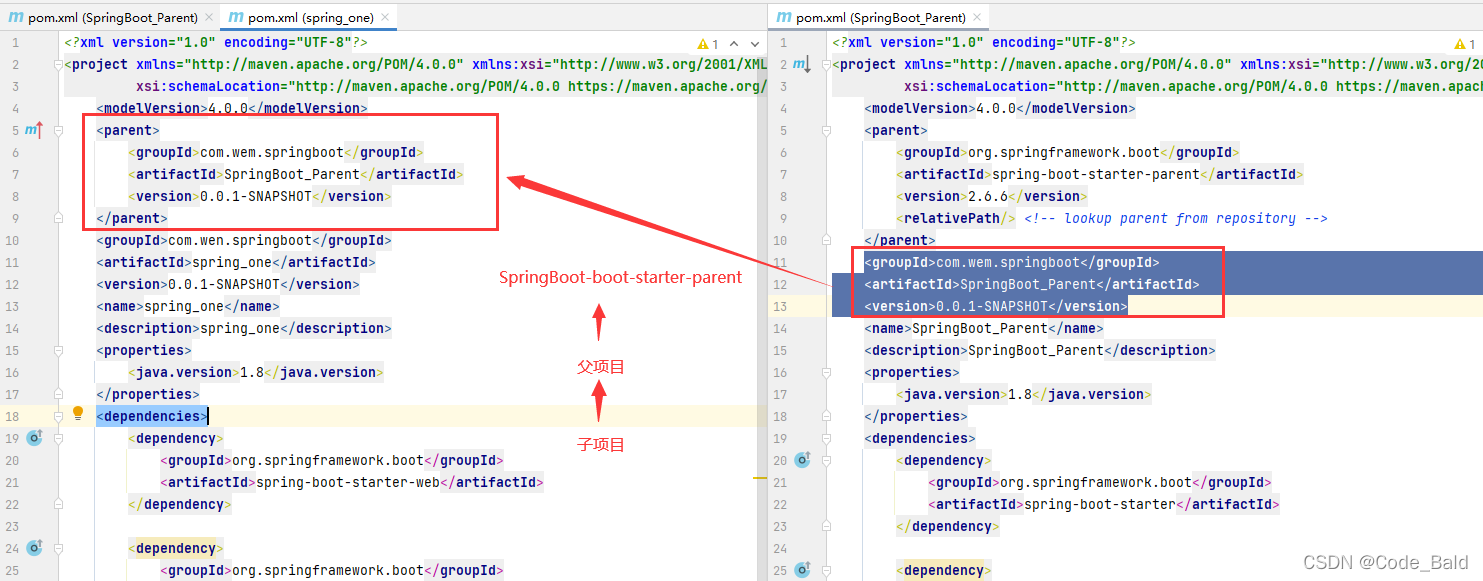Collapse the parent block on right line 5

tap(826, 130)
